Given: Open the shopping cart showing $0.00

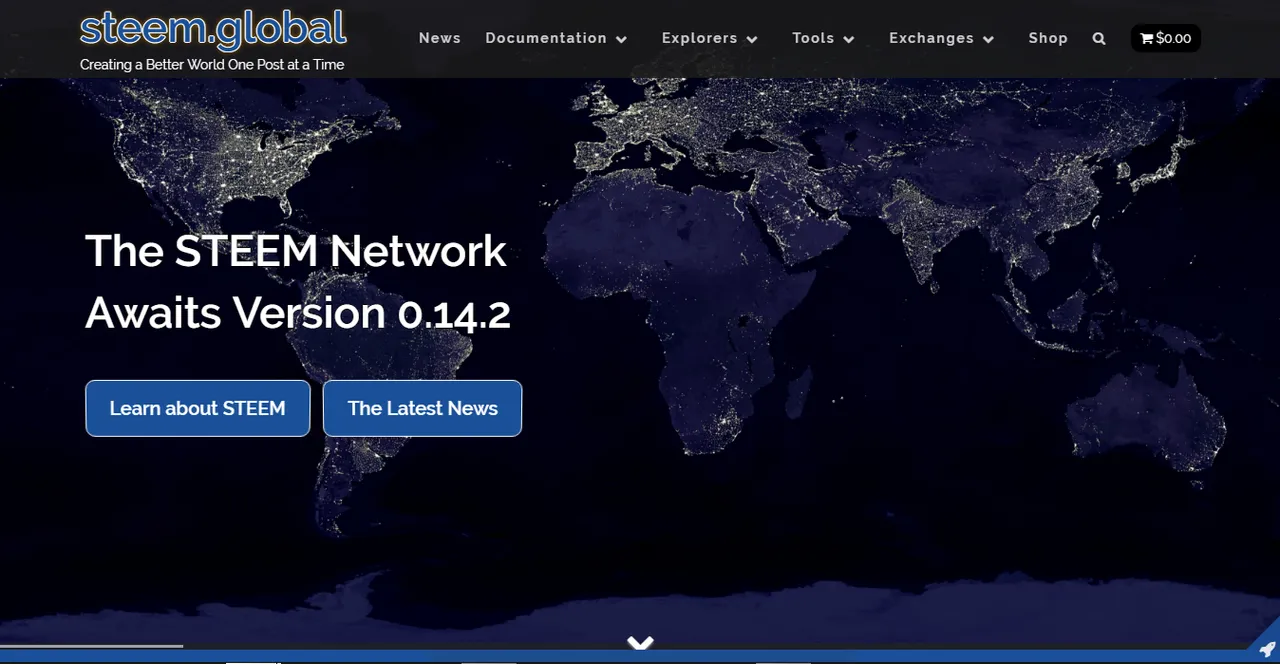Looking at the screenshot, I should pyautogui.click(x=1166, y=38).
